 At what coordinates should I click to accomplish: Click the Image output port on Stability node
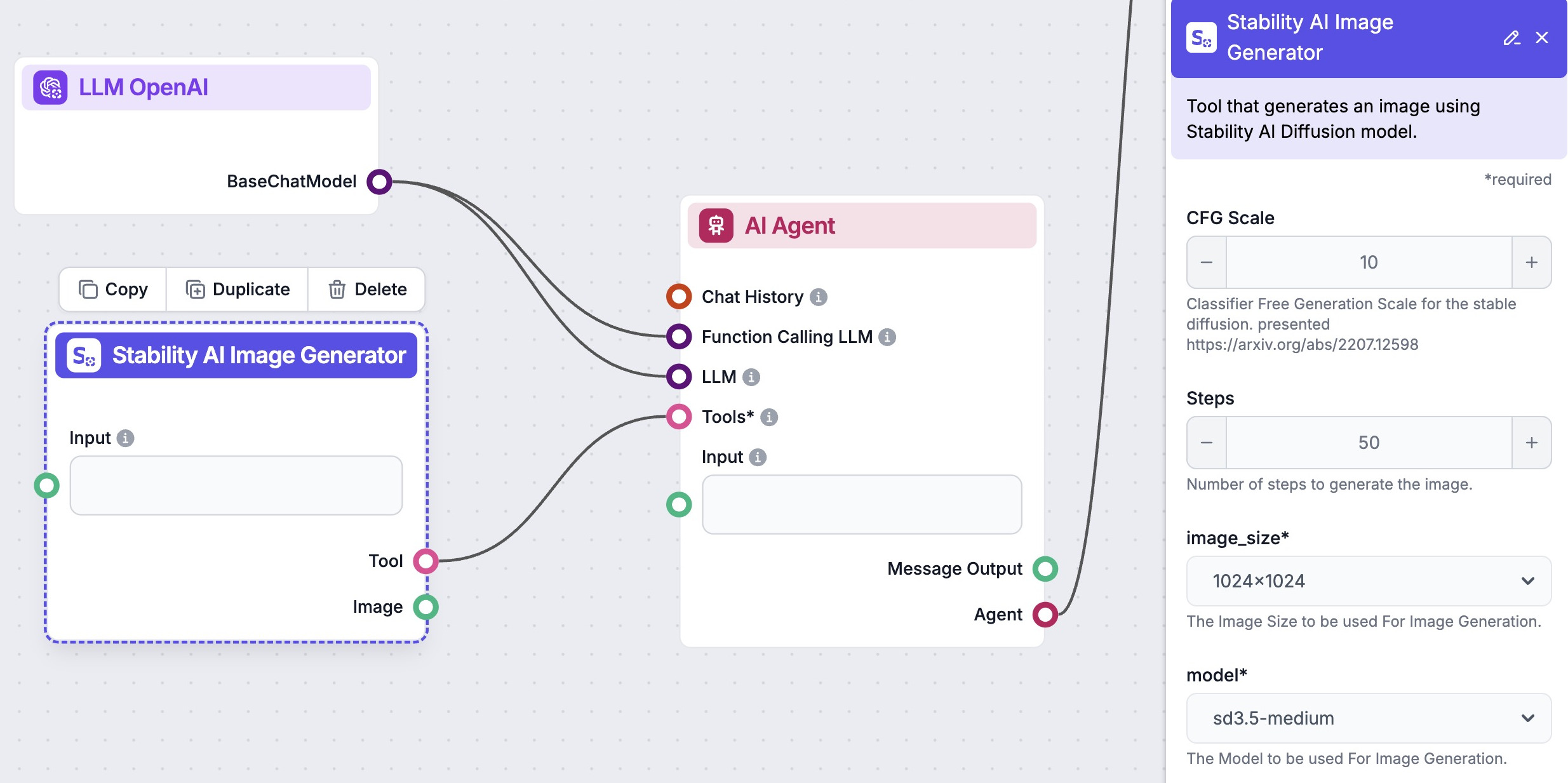426,607
